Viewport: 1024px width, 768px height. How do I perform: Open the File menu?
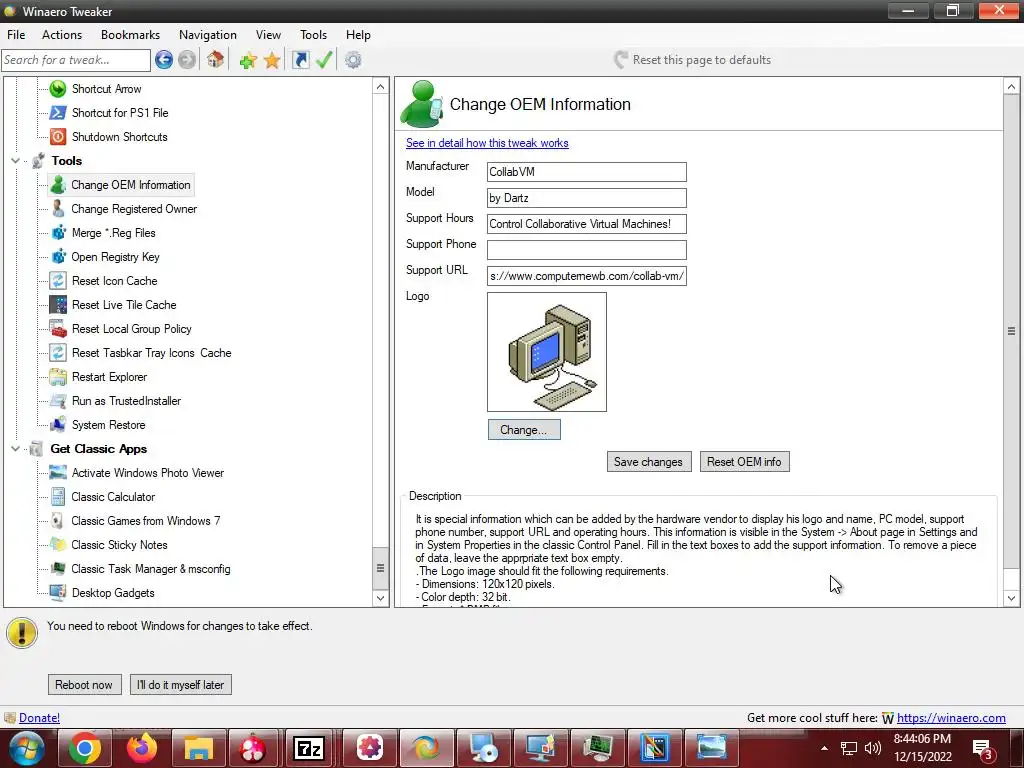[16, 35]
